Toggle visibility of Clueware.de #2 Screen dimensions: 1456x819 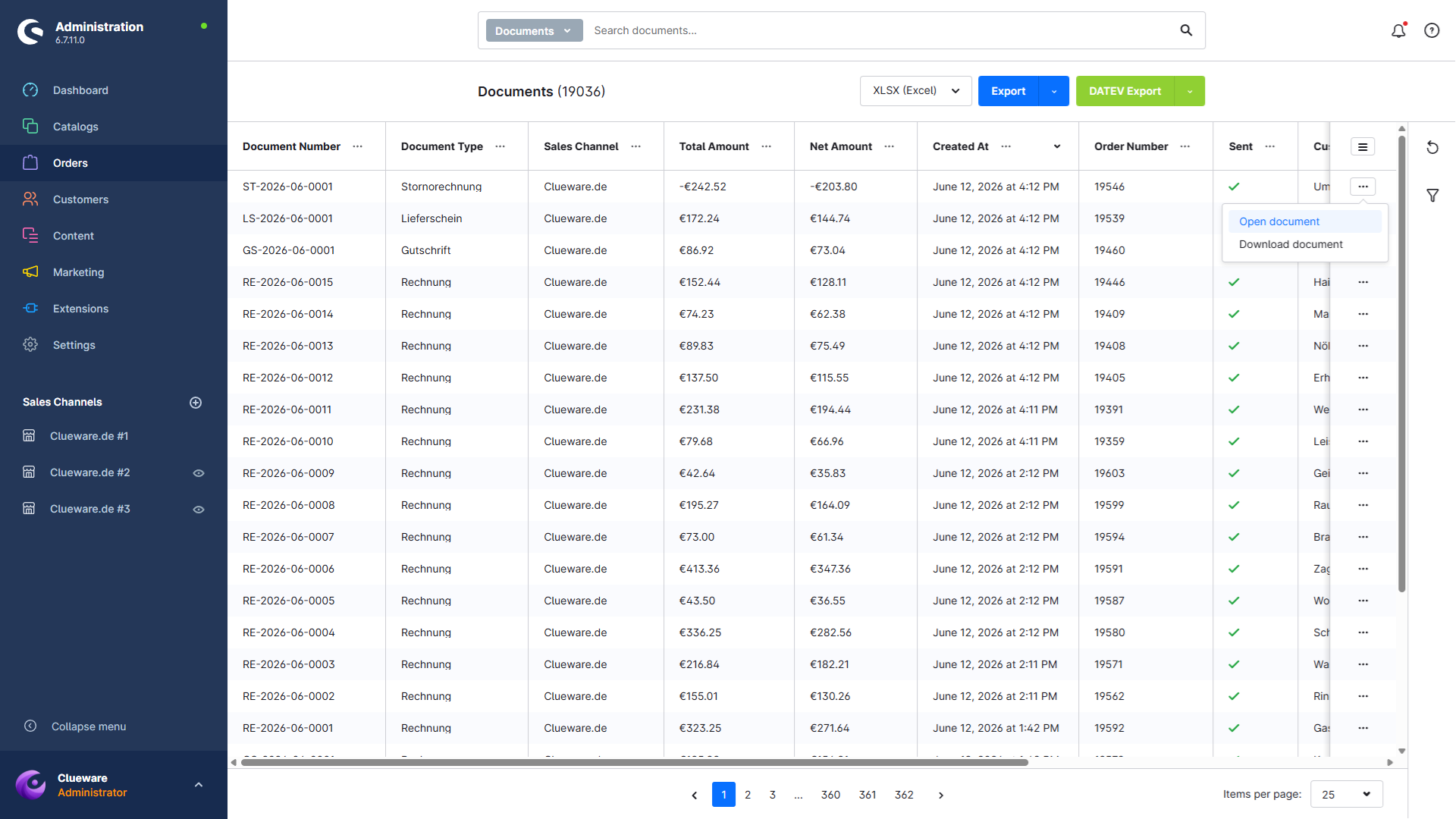point(199,473)
